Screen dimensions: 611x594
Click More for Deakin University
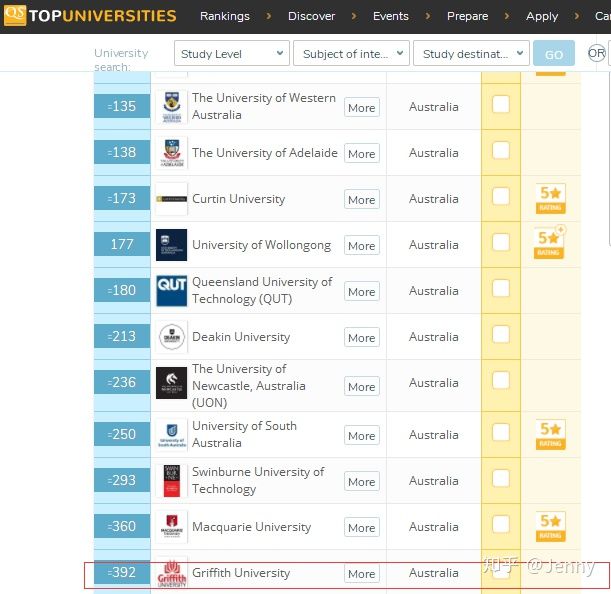(362, 338)
